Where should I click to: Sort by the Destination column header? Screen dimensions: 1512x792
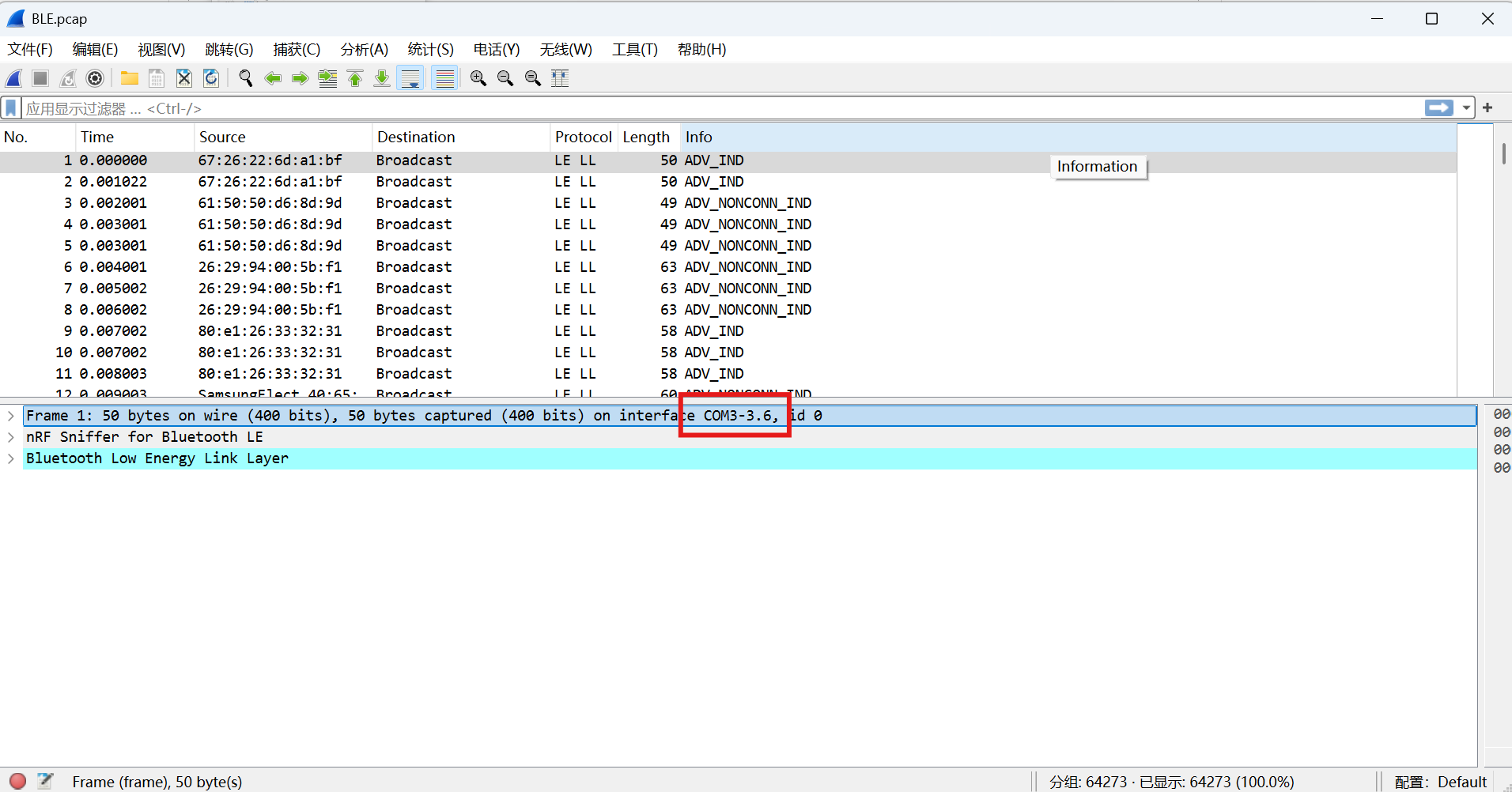tap(461, 138)
